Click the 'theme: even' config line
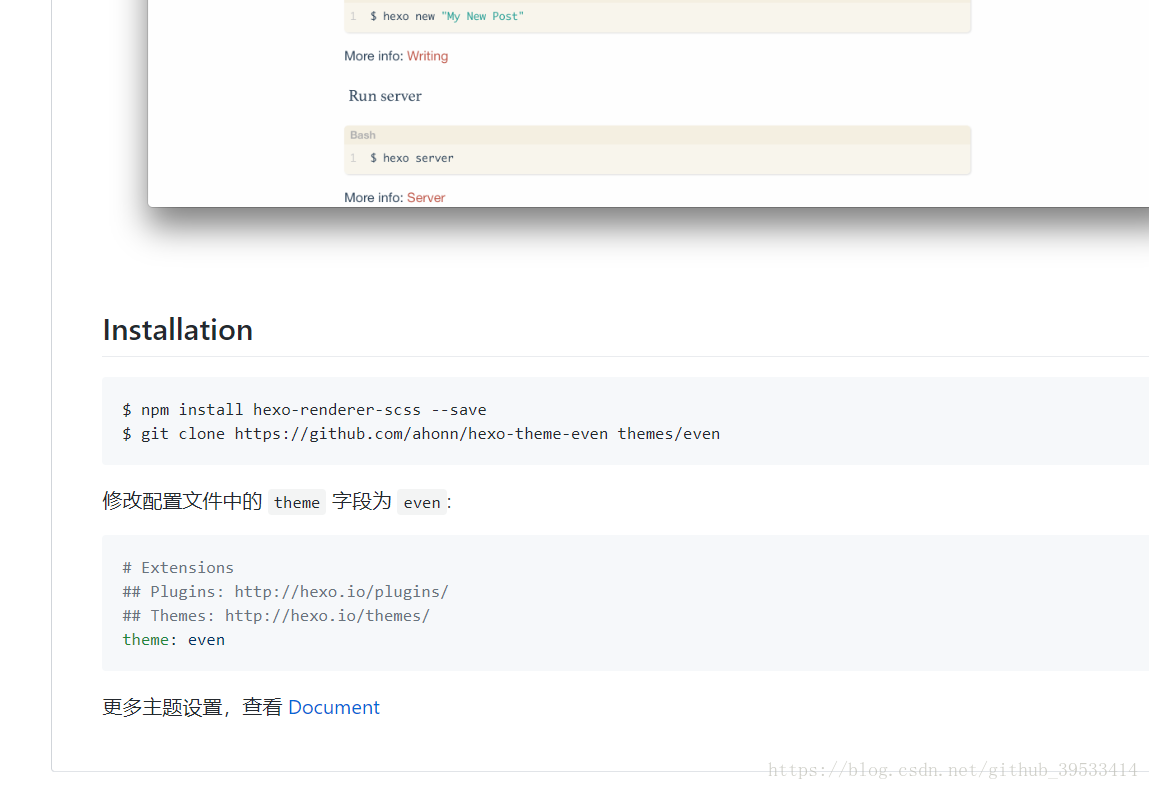Viewport: 1149px width, 790px height. 174,640
